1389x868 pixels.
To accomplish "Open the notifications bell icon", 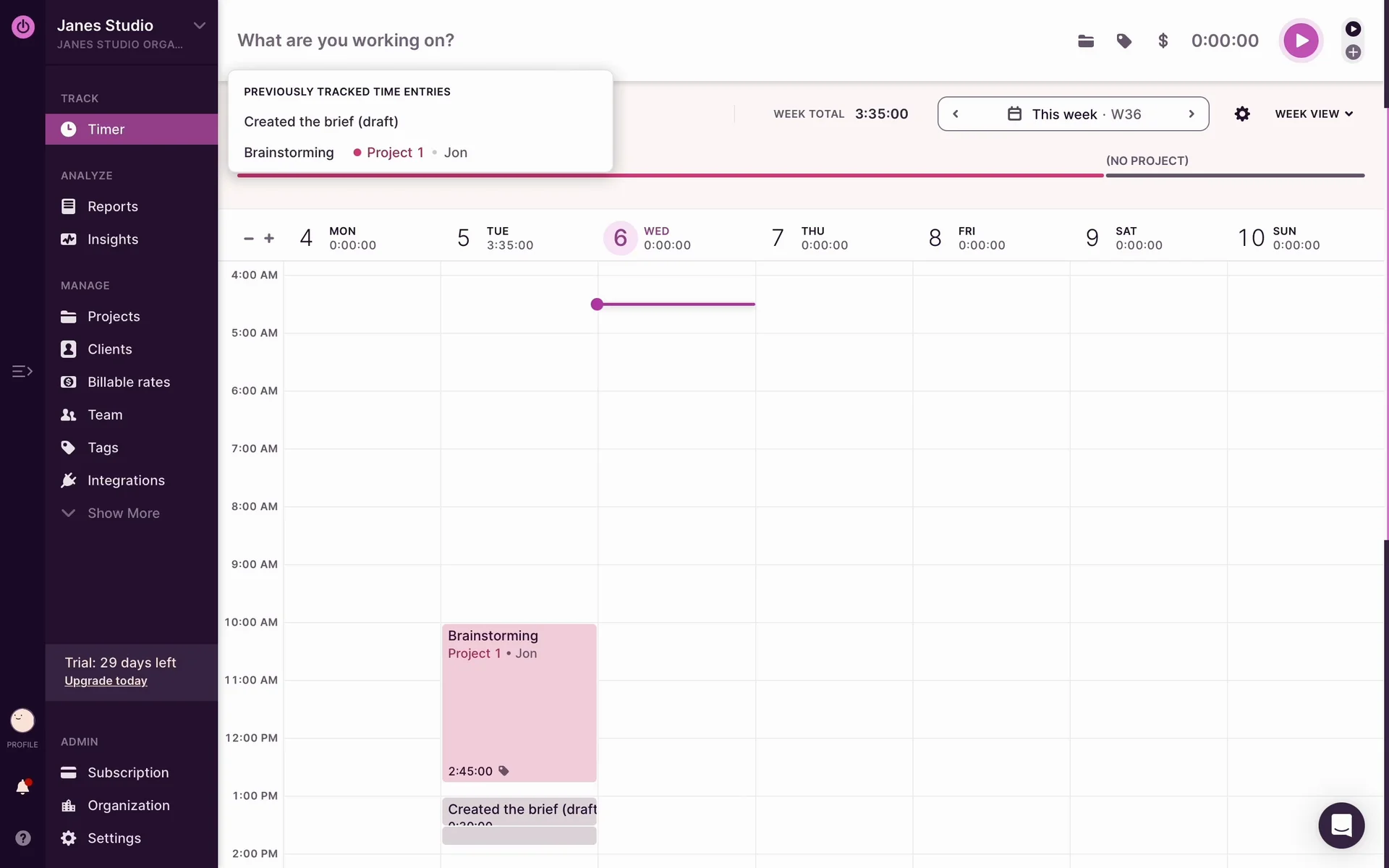I will 22,787.
